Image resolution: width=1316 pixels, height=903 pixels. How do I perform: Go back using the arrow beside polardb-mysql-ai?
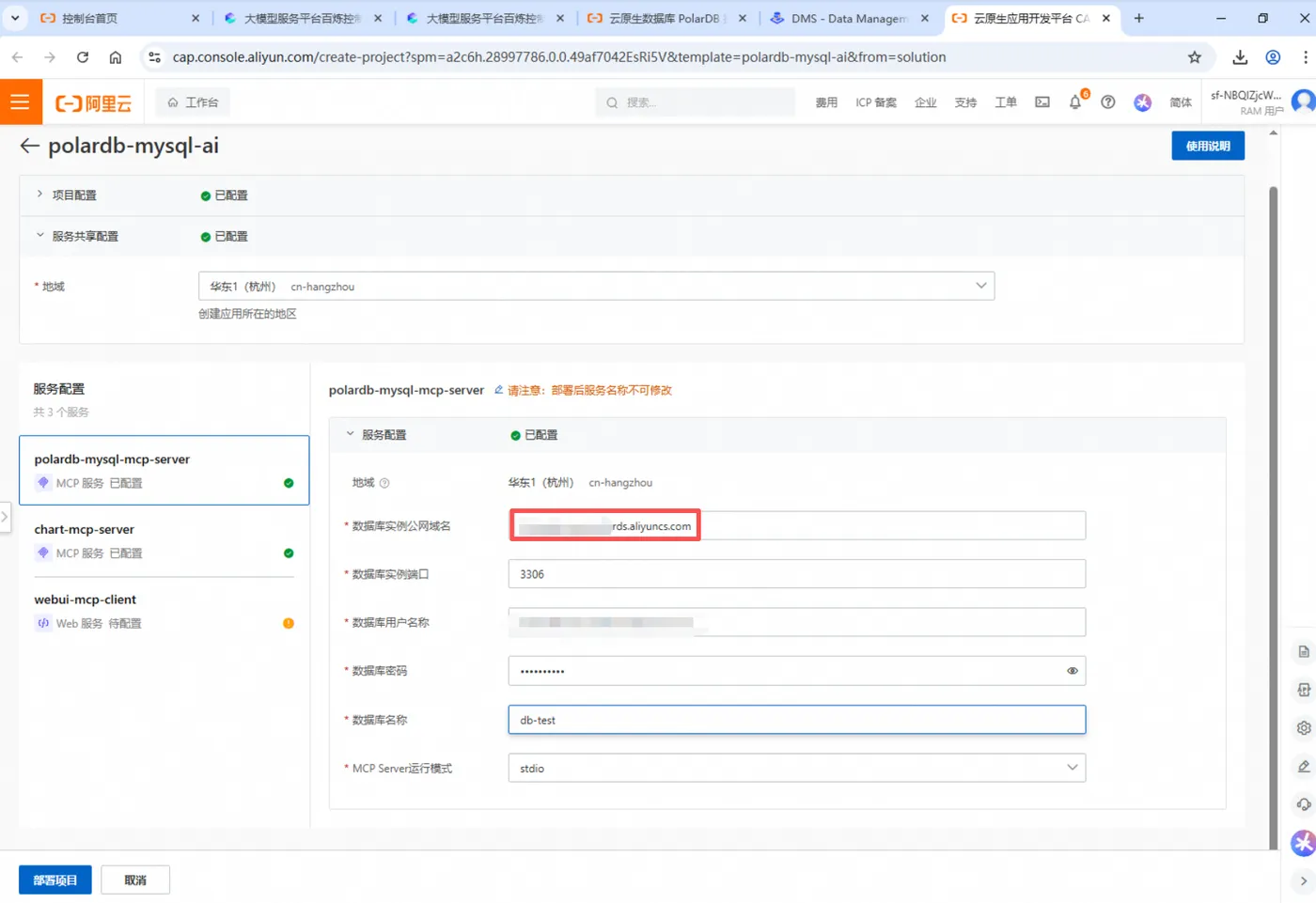pos(30,146)
